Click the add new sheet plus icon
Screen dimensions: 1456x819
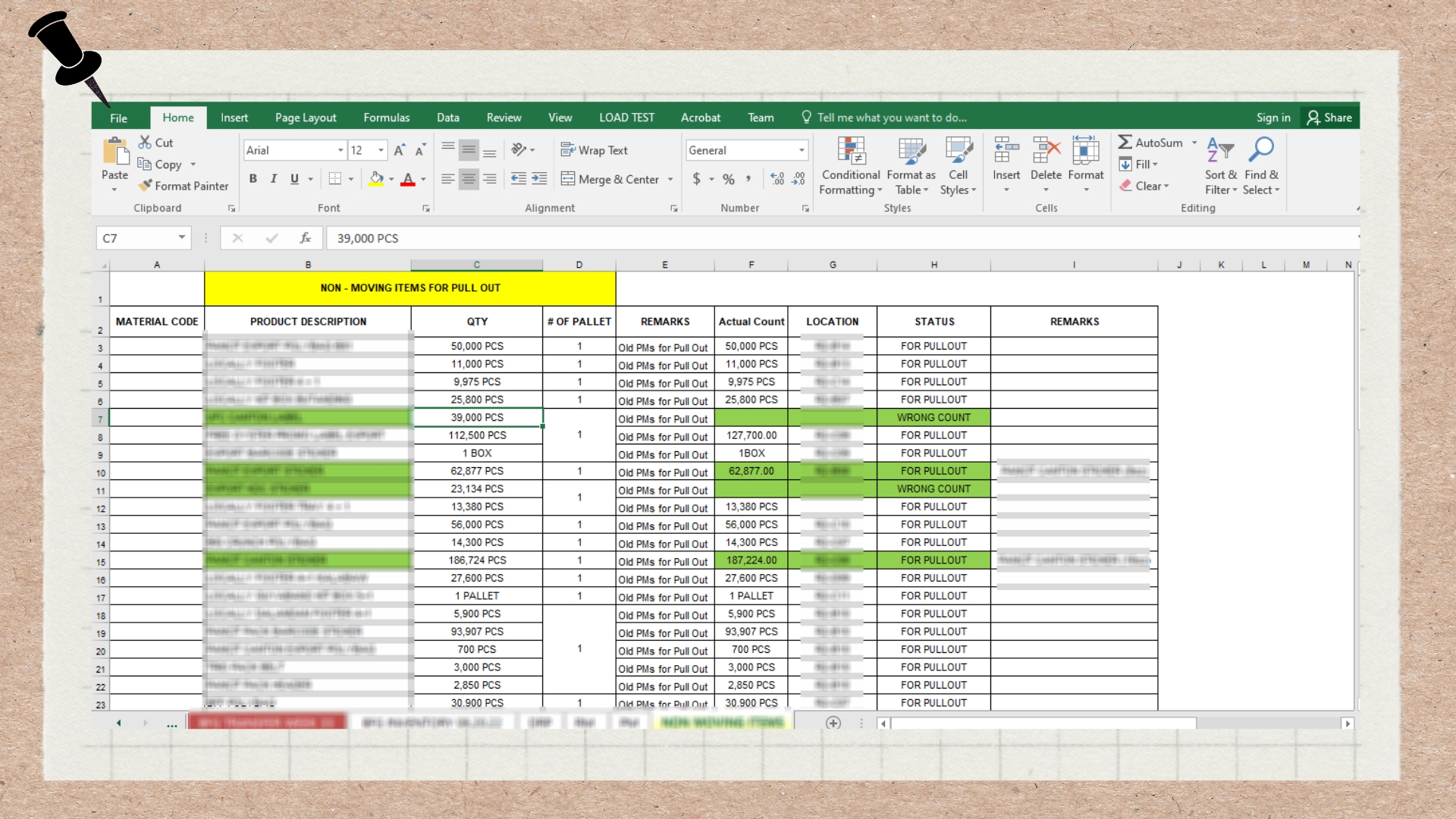[x=833, y=723]
